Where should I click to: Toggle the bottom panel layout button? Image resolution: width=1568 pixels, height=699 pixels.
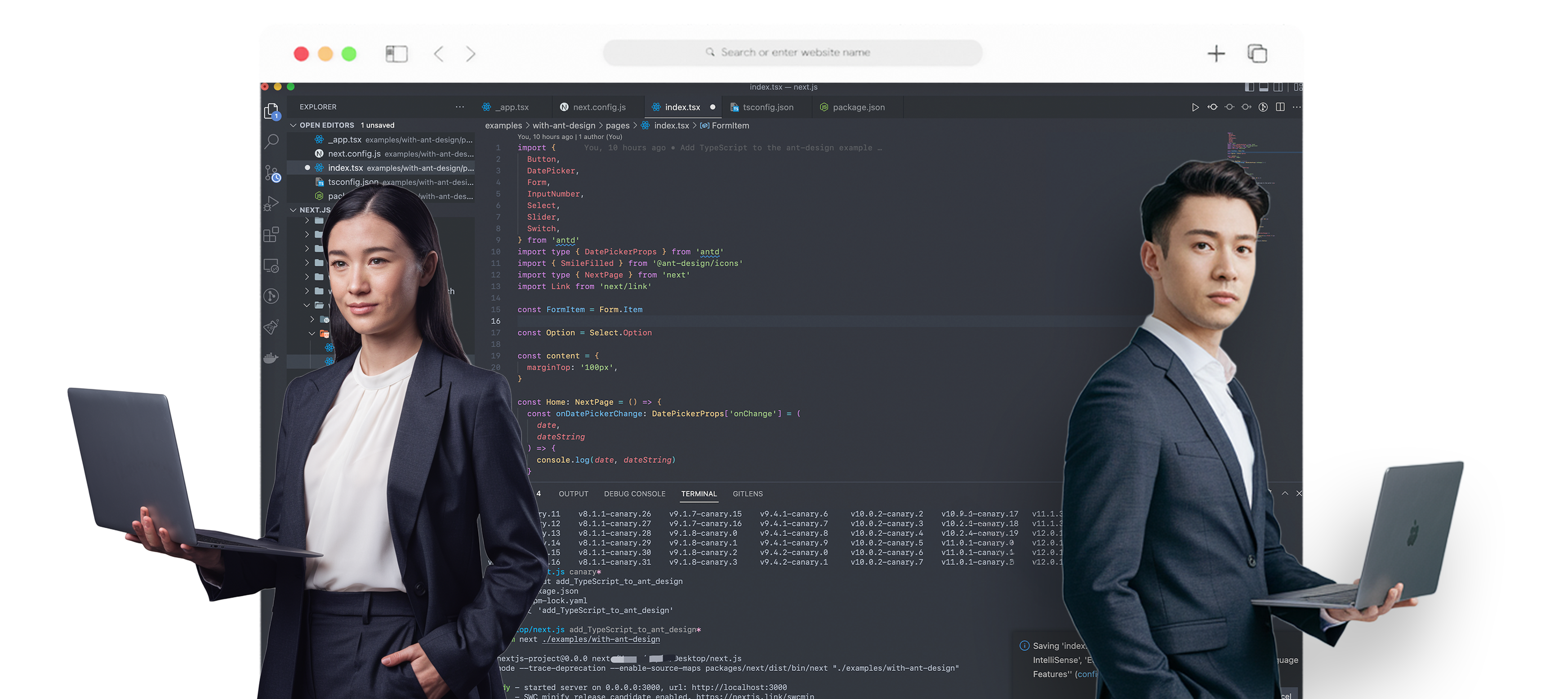1264,87
